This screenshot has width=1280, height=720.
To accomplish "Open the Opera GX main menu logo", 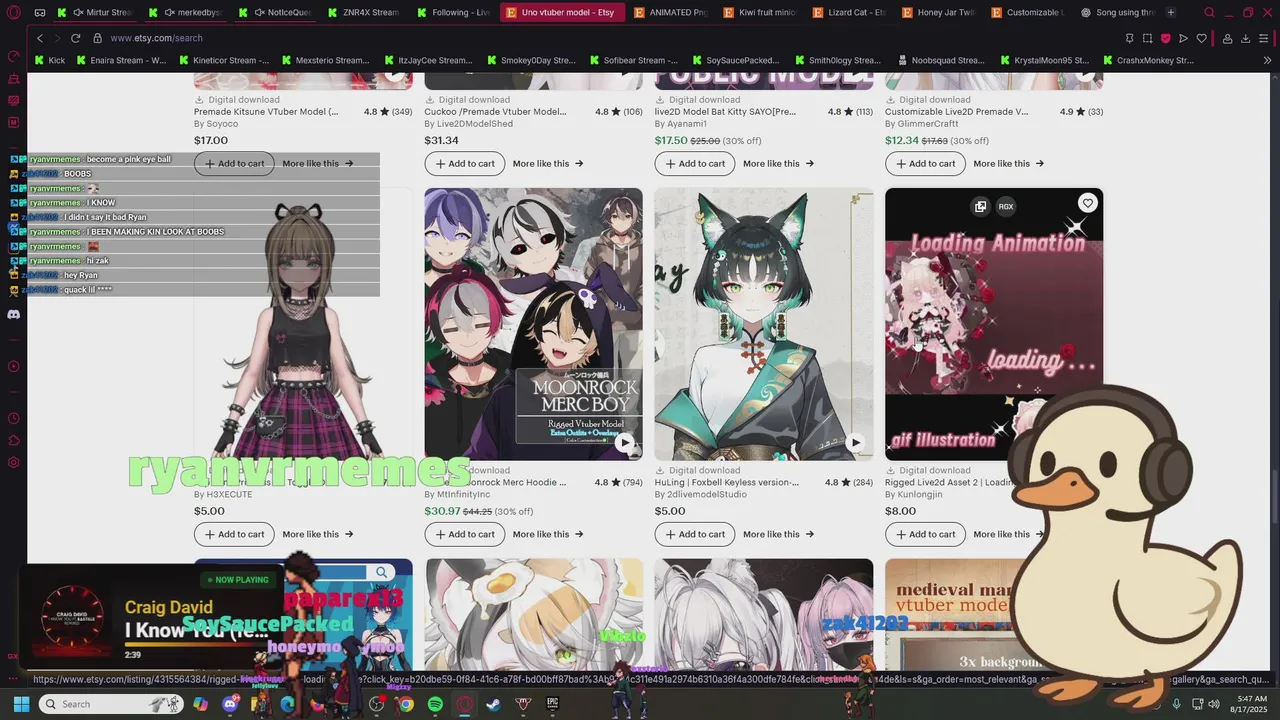I will [x=13, y=13].
